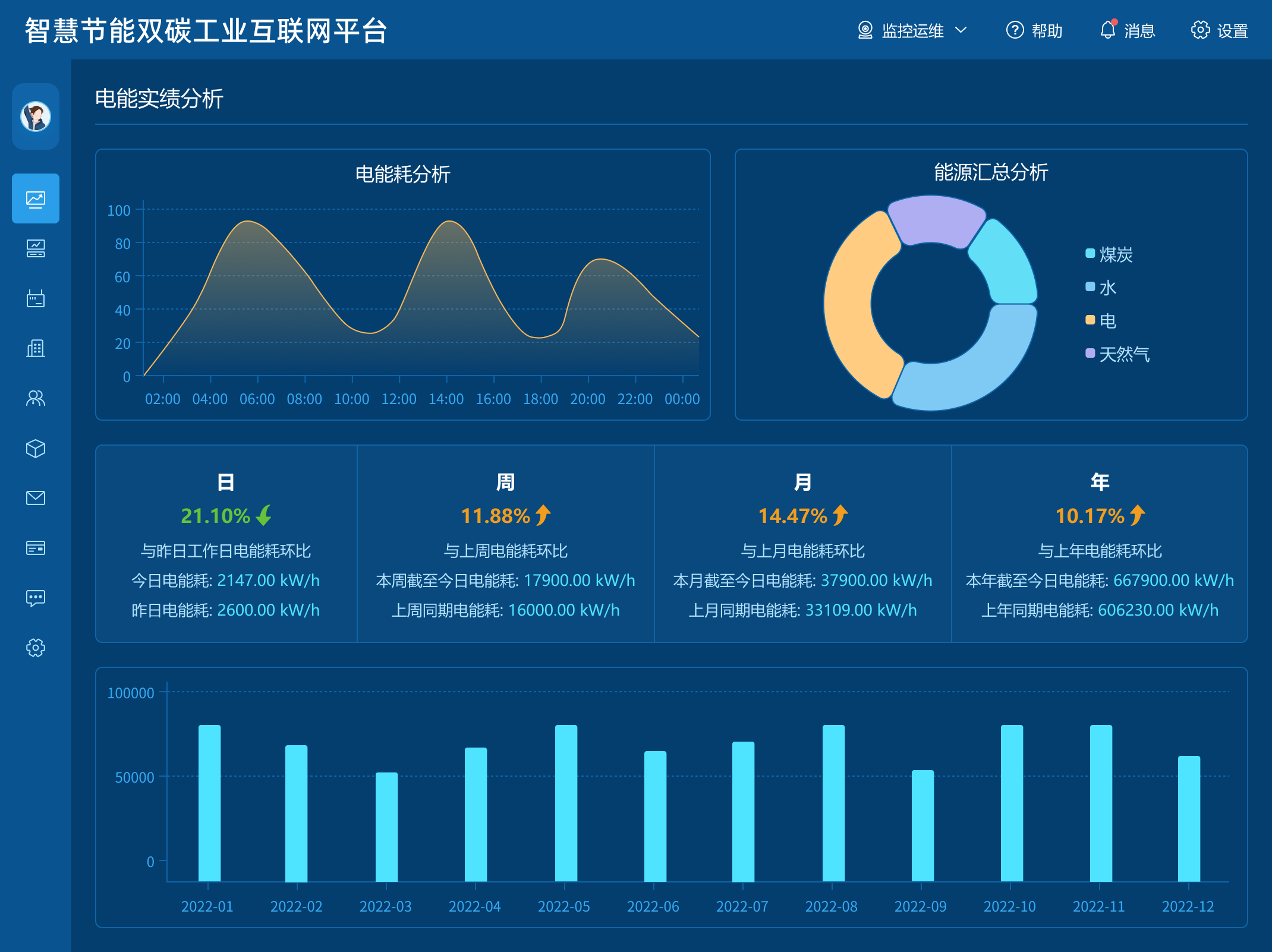Switch to 帮助 in the top bar
The width and height of the screenshot is (1272, 952).
[1034, 30]
